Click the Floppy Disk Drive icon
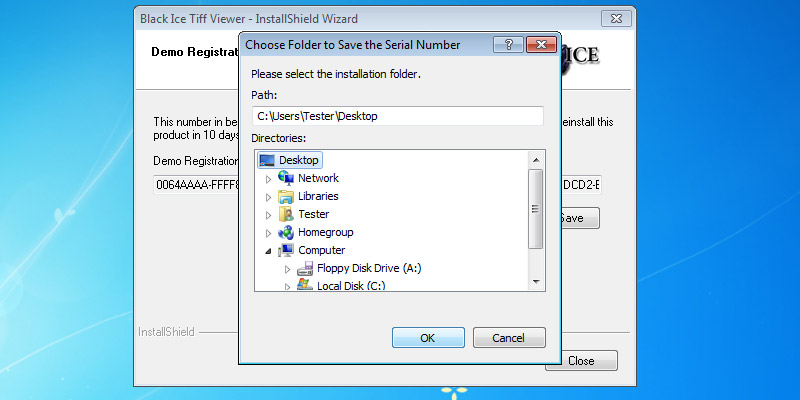Screen dimensions: 800x400 305,268
